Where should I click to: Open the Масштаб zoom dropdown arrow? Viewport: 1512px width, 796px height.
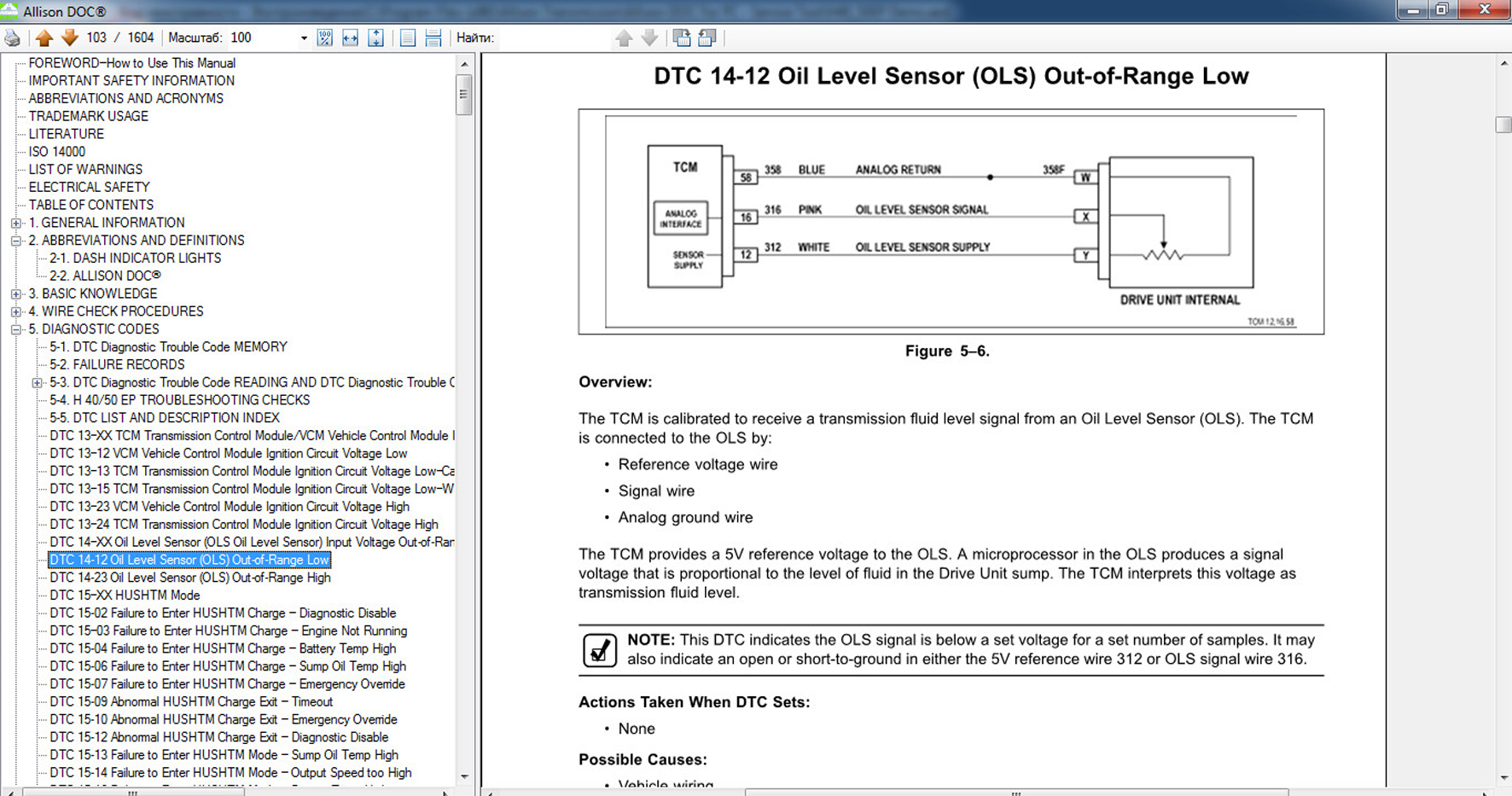(x=303, y=38)
